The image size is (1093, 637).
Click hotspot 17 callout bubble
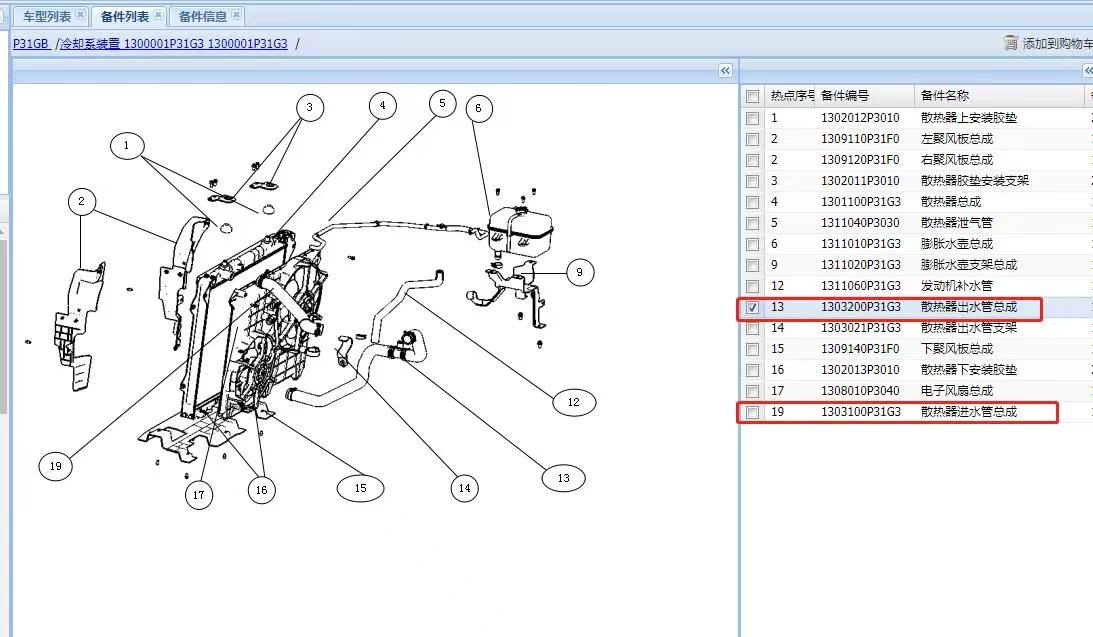pyautogui.click(x=199, y=494)
